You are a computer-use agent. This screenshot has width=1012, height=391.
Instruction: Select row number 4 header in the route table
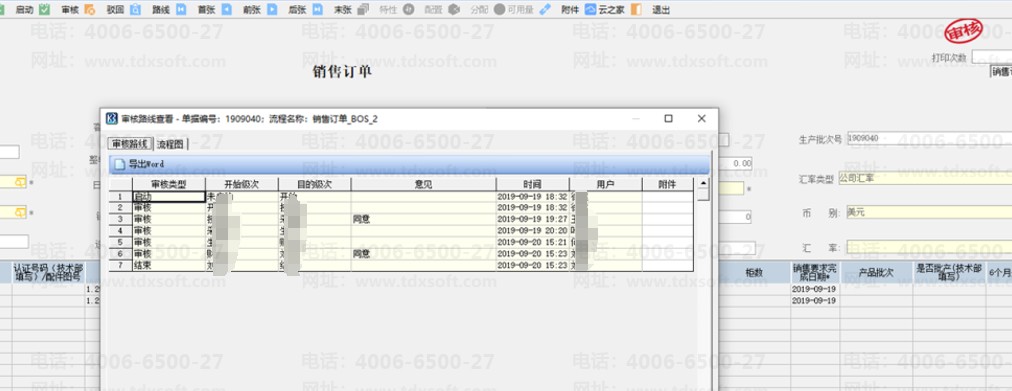(x=120, y=231)
